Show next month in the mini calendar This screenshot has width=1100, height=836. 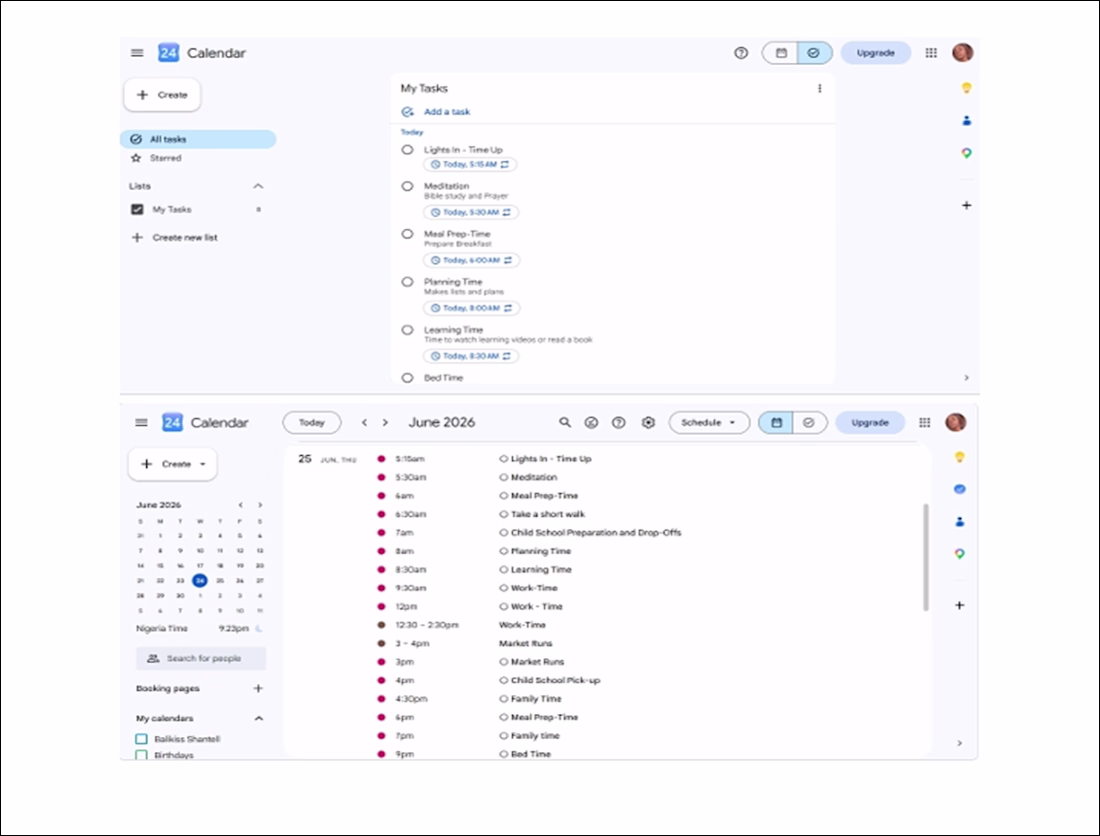(260, 505)
